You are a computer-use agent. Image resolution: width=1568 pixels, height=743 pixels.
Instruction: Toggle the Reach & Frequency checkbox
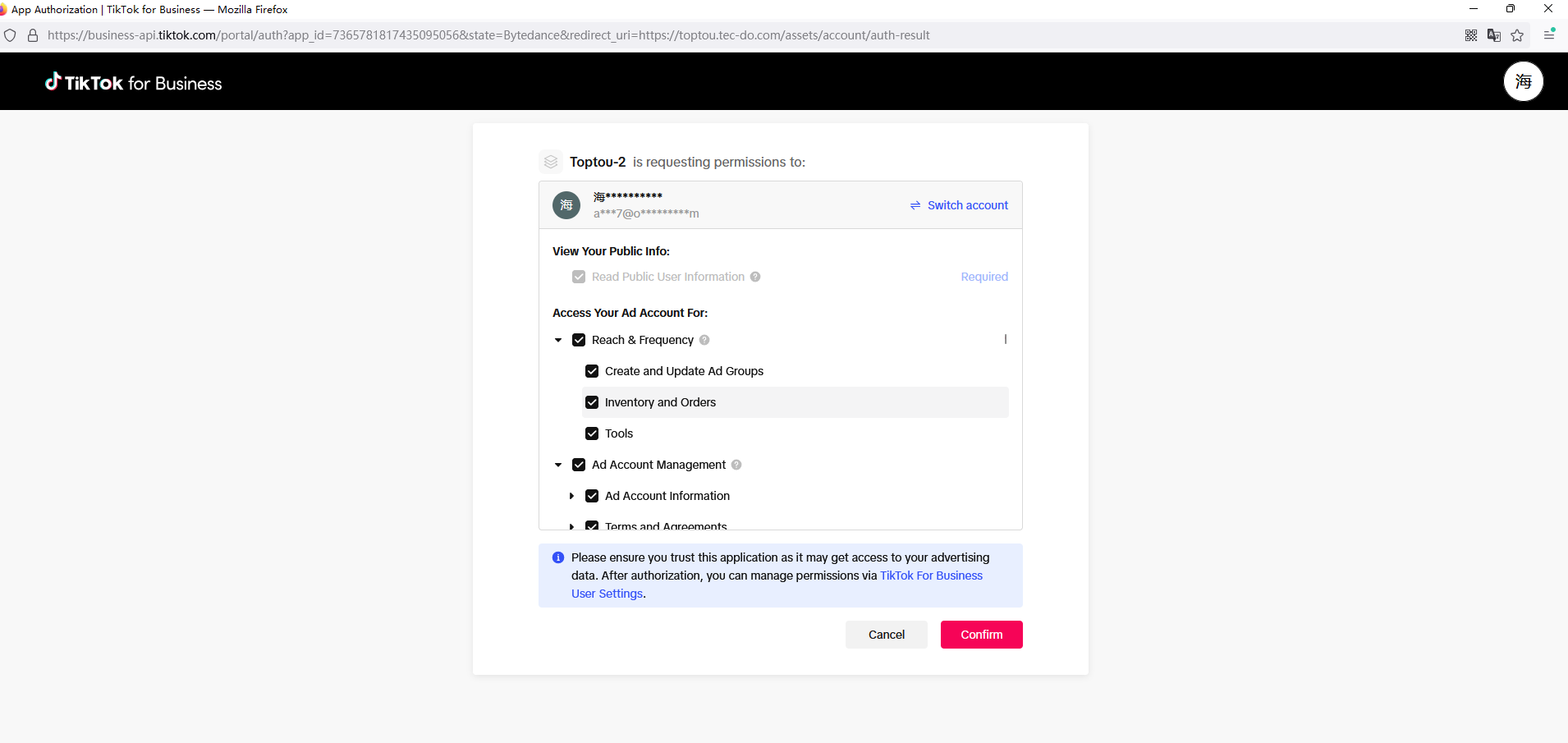579,340
